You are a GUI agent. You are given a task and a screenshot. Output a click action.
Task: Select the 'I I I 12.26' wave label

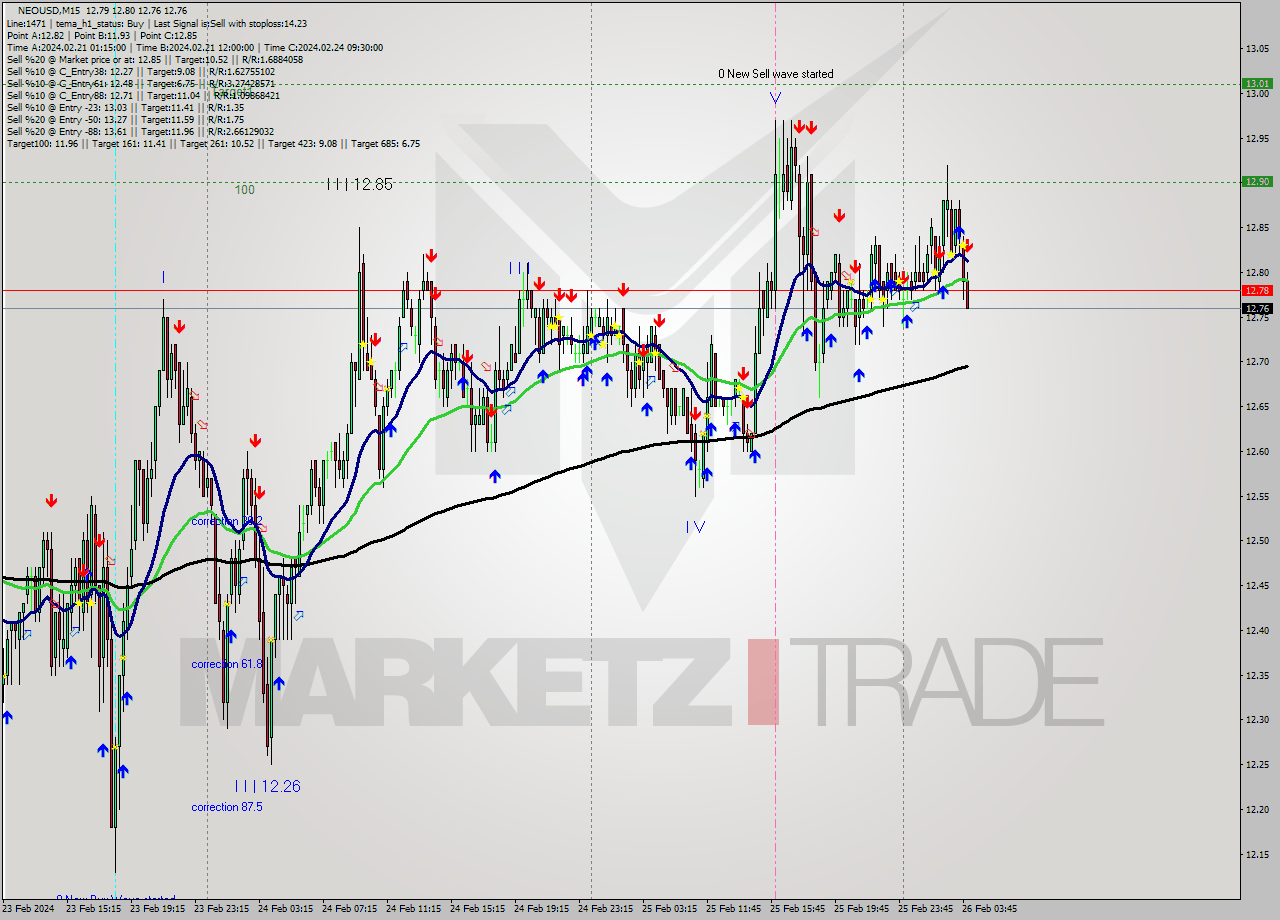(268, 786)
